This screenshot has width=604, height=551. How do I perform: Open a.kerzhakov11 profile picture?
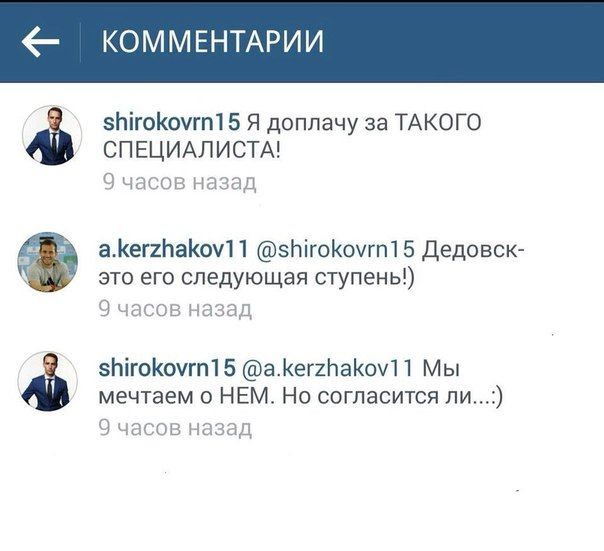coord(48,262)
